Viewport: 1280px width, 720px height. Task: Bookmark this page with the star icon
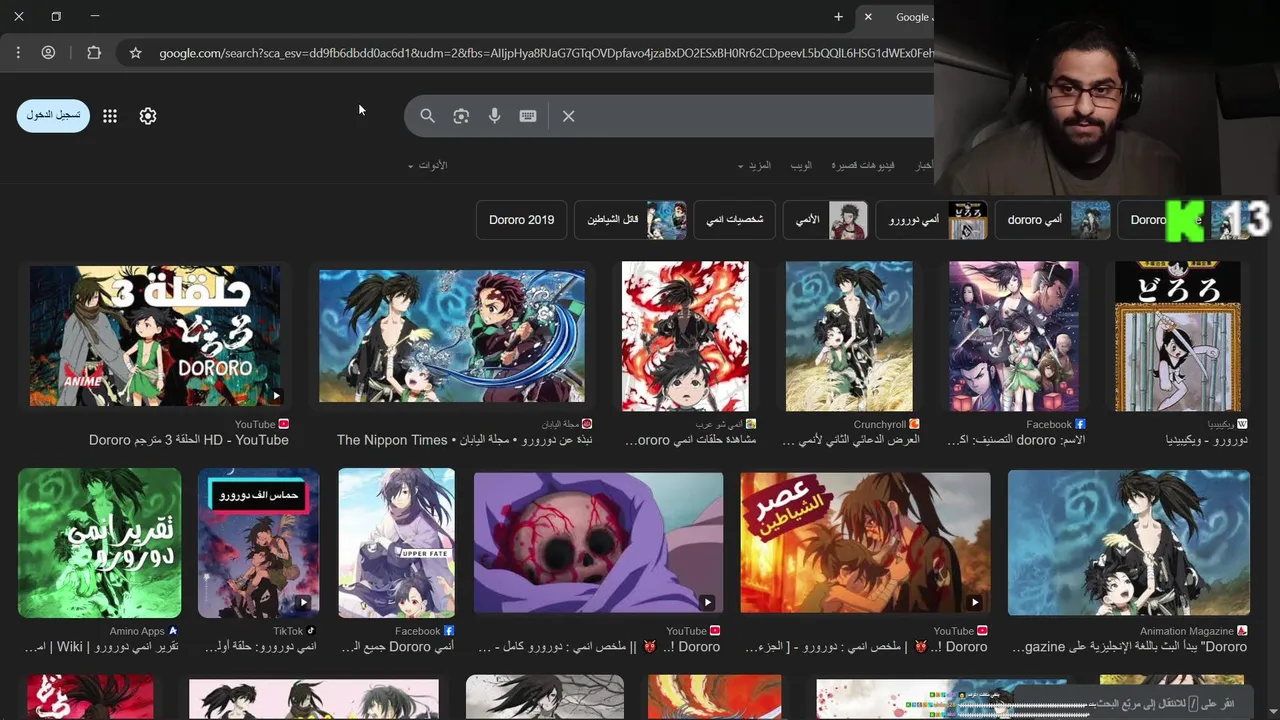point(136,53)
